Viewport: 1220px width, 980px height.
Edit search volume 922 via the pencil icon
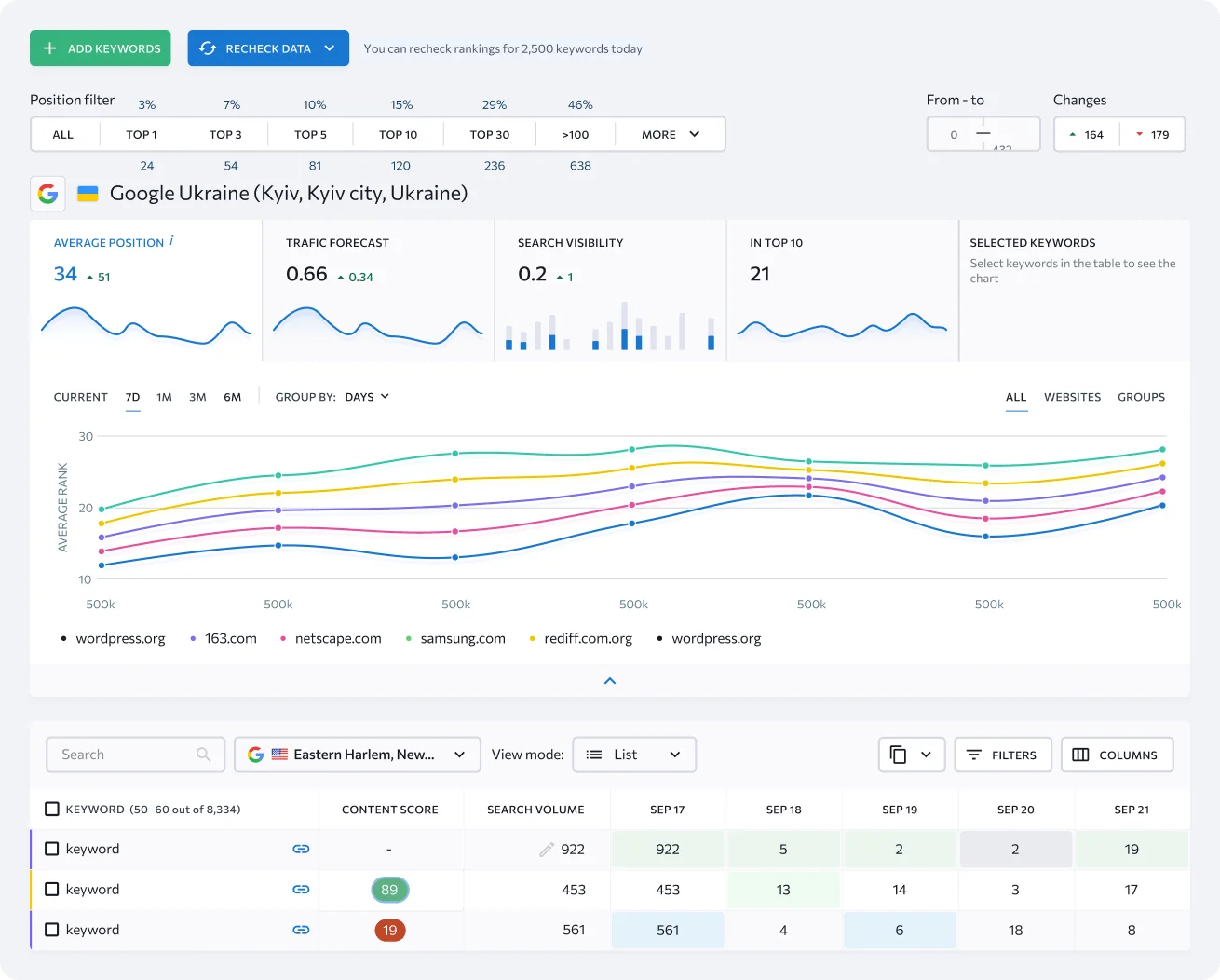click(545, 849)
